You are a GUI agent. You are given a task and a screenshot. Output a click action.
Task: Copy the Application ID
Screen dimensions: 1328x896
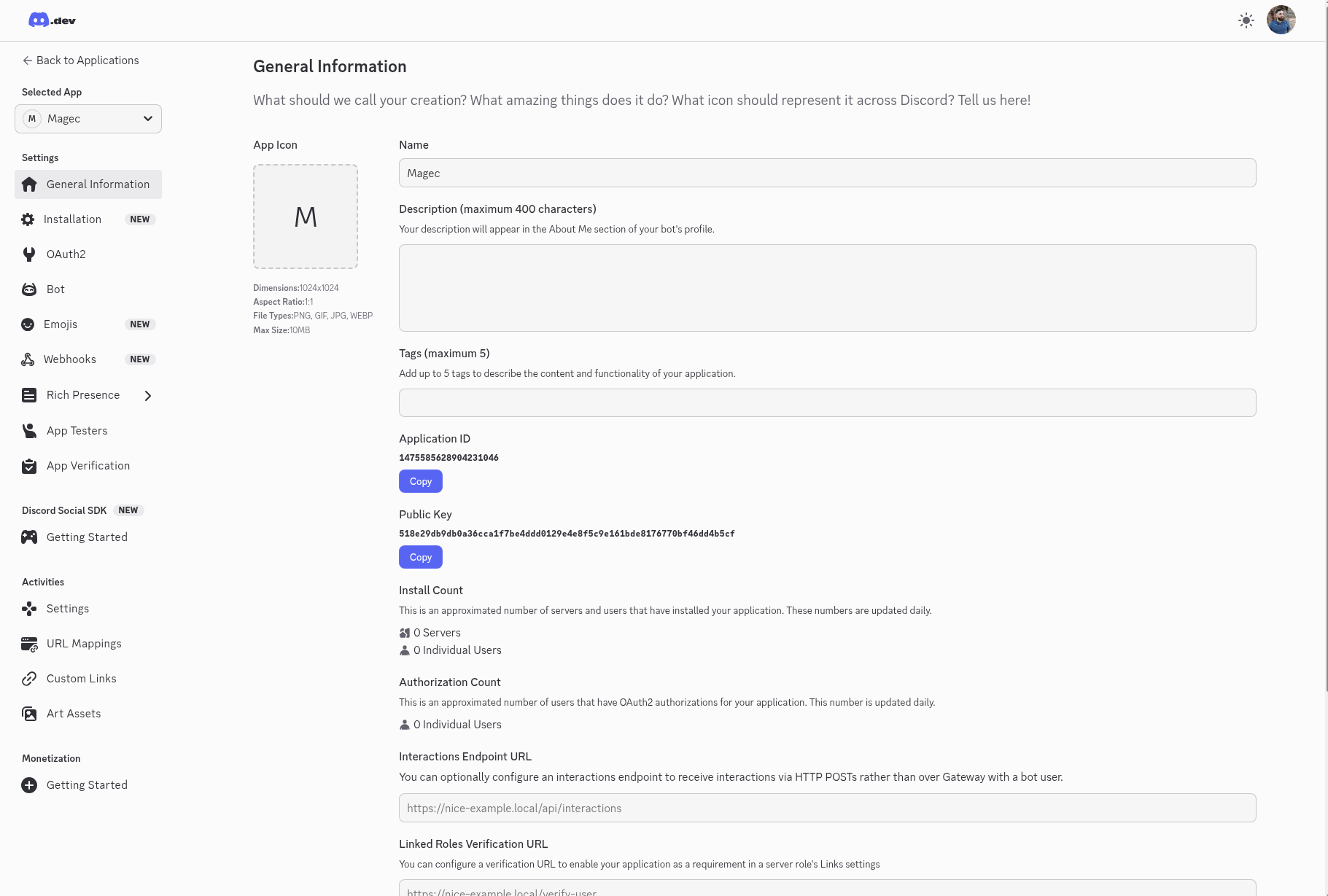[420, 481]
